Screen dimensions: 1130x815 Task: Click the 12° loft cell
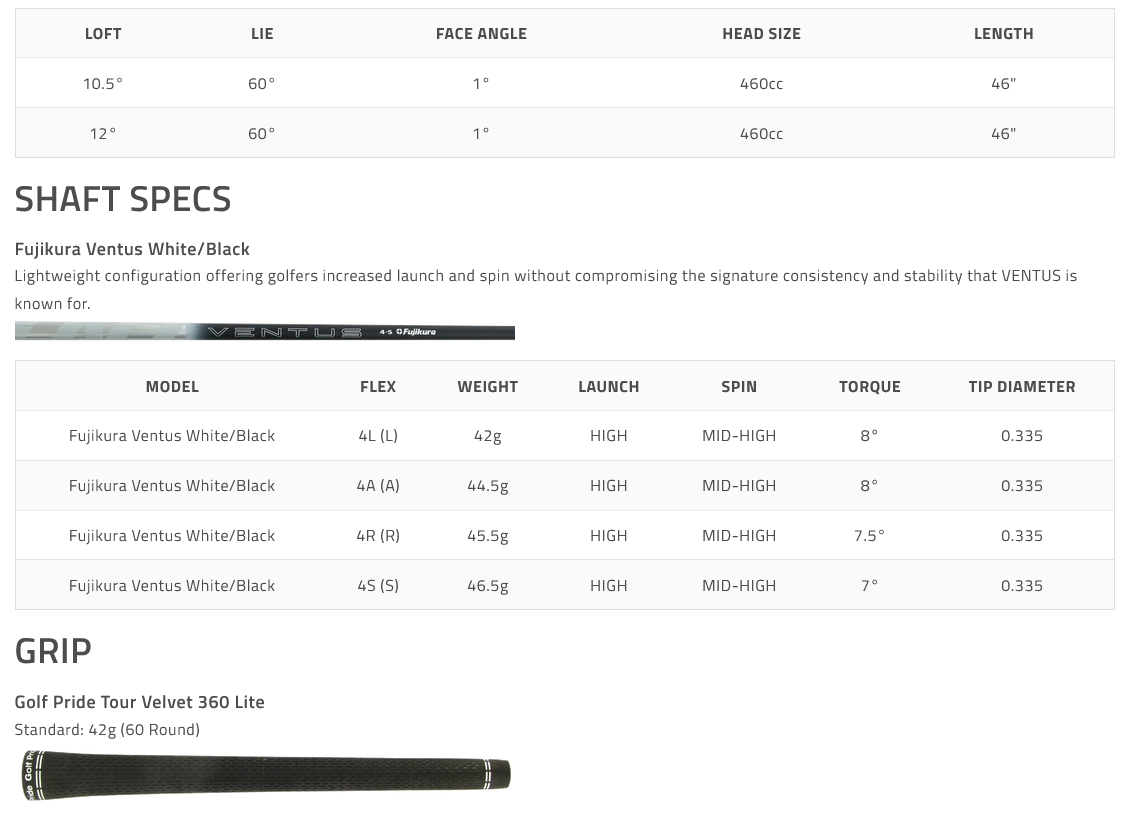pos(103,134)
